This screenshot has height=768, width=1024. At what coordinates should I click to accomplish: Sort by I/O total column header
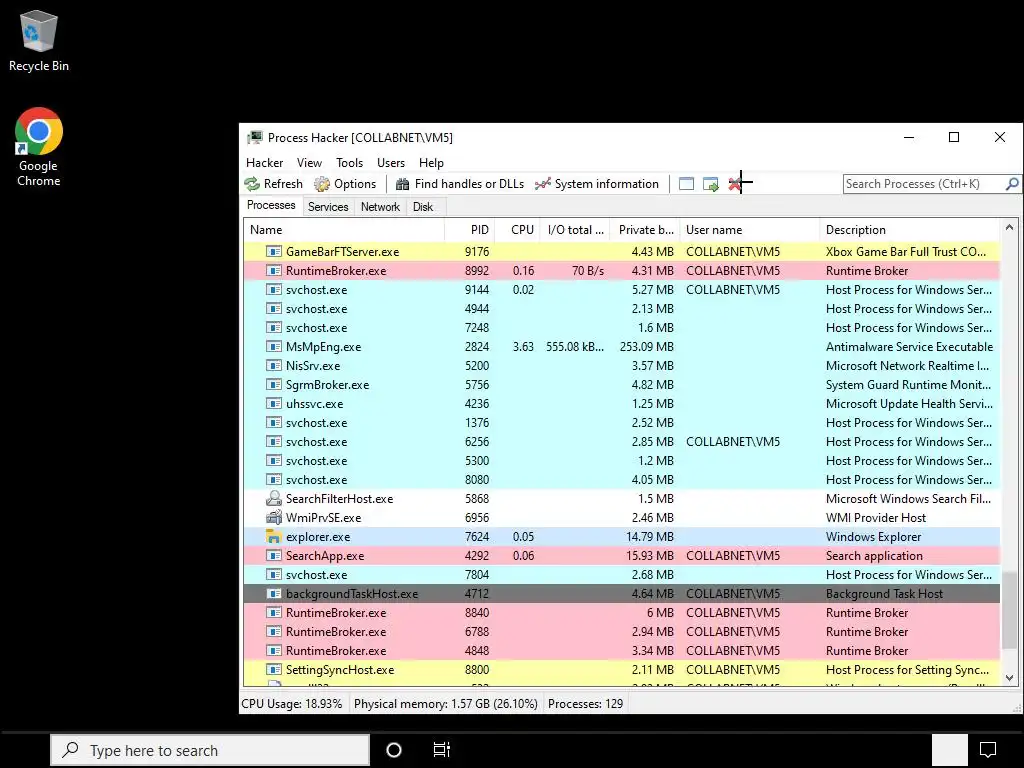575,230
